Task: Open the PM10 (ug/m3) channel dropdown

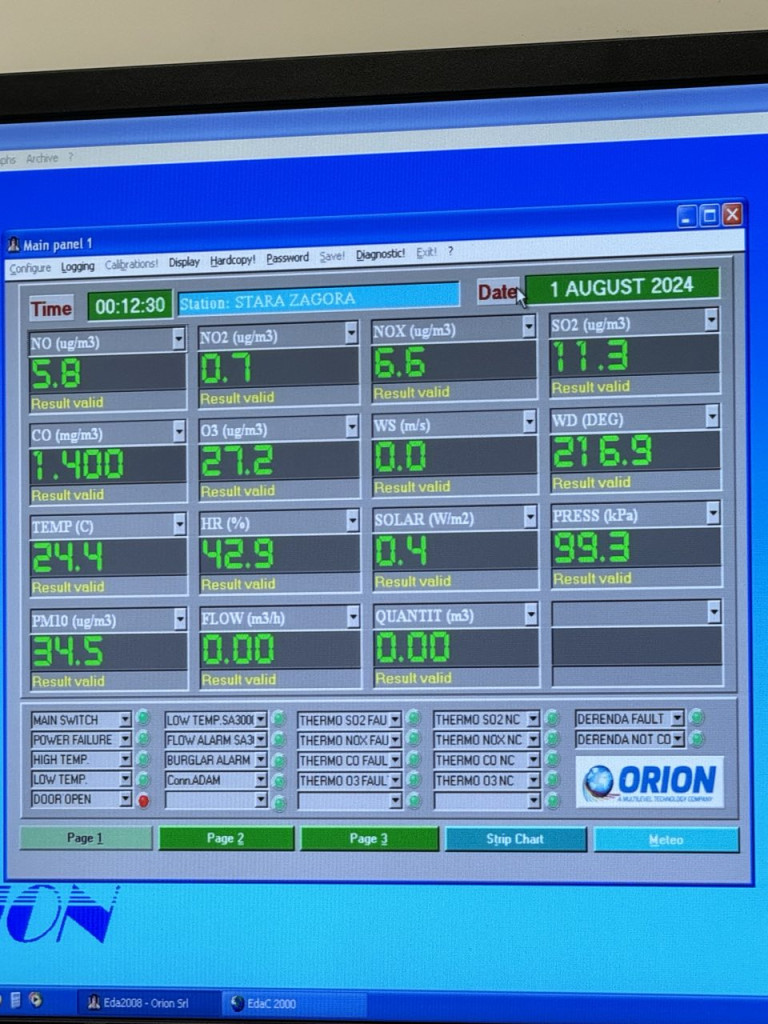Action: pyautogui.click(x=179, y=620)
